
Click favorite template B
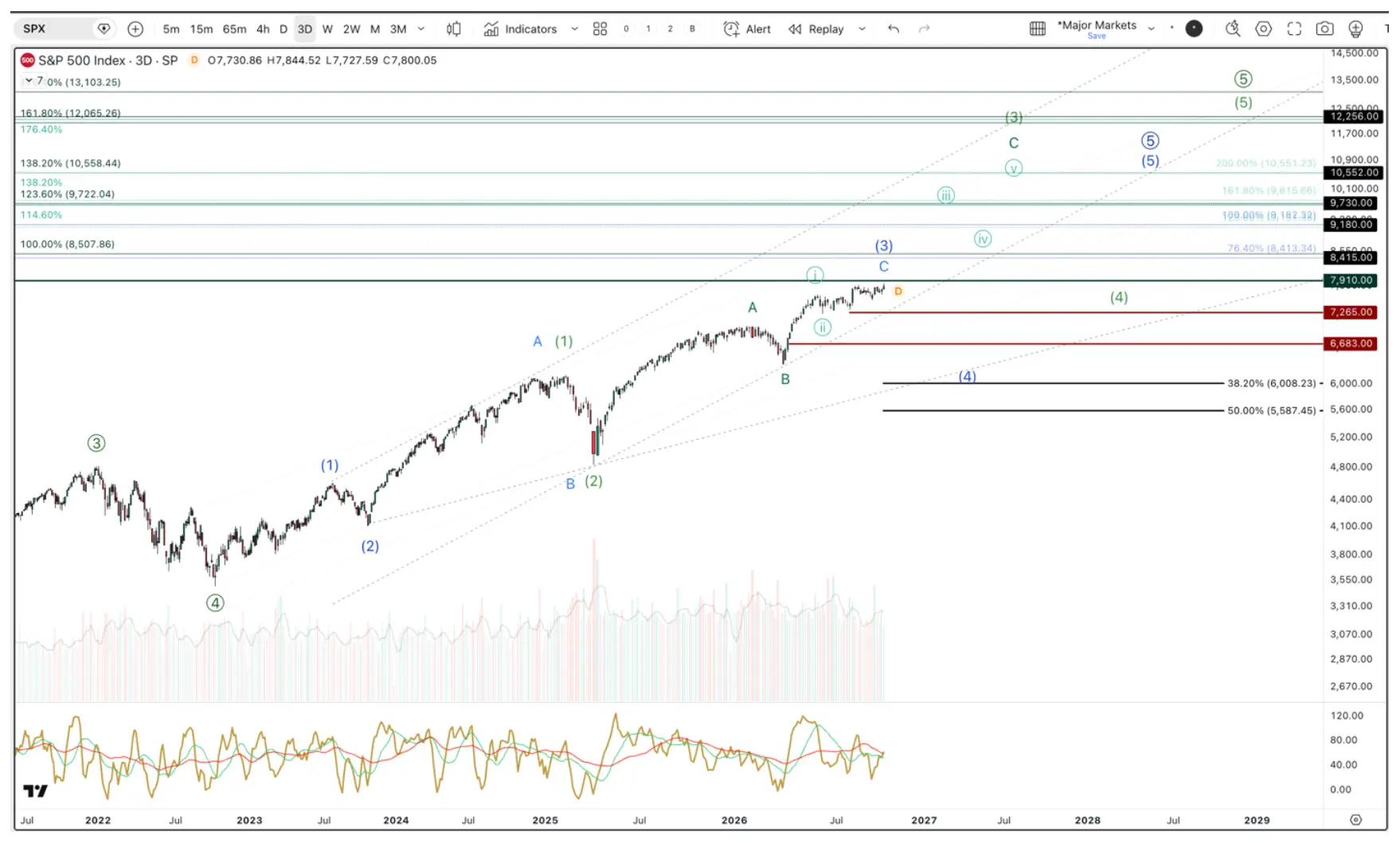tap(693, 29)
